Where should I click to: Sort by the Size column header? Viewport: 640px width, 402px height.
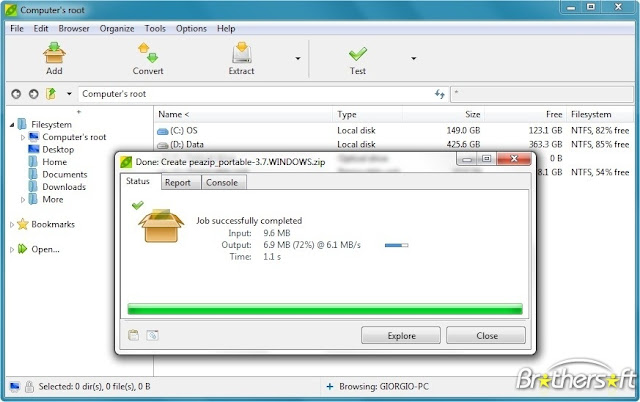(444, 115)
